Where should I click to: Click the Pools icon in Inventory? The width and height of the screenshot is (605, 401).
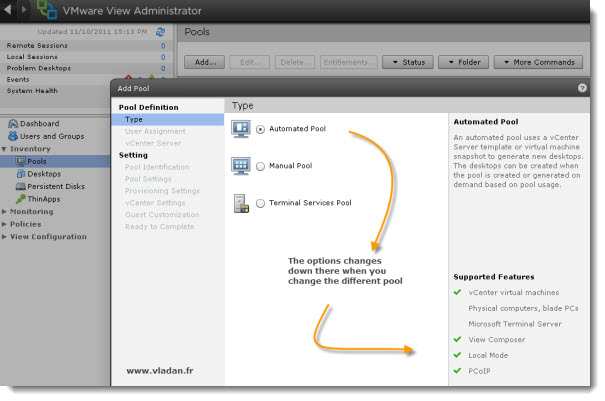coord(21,161)
